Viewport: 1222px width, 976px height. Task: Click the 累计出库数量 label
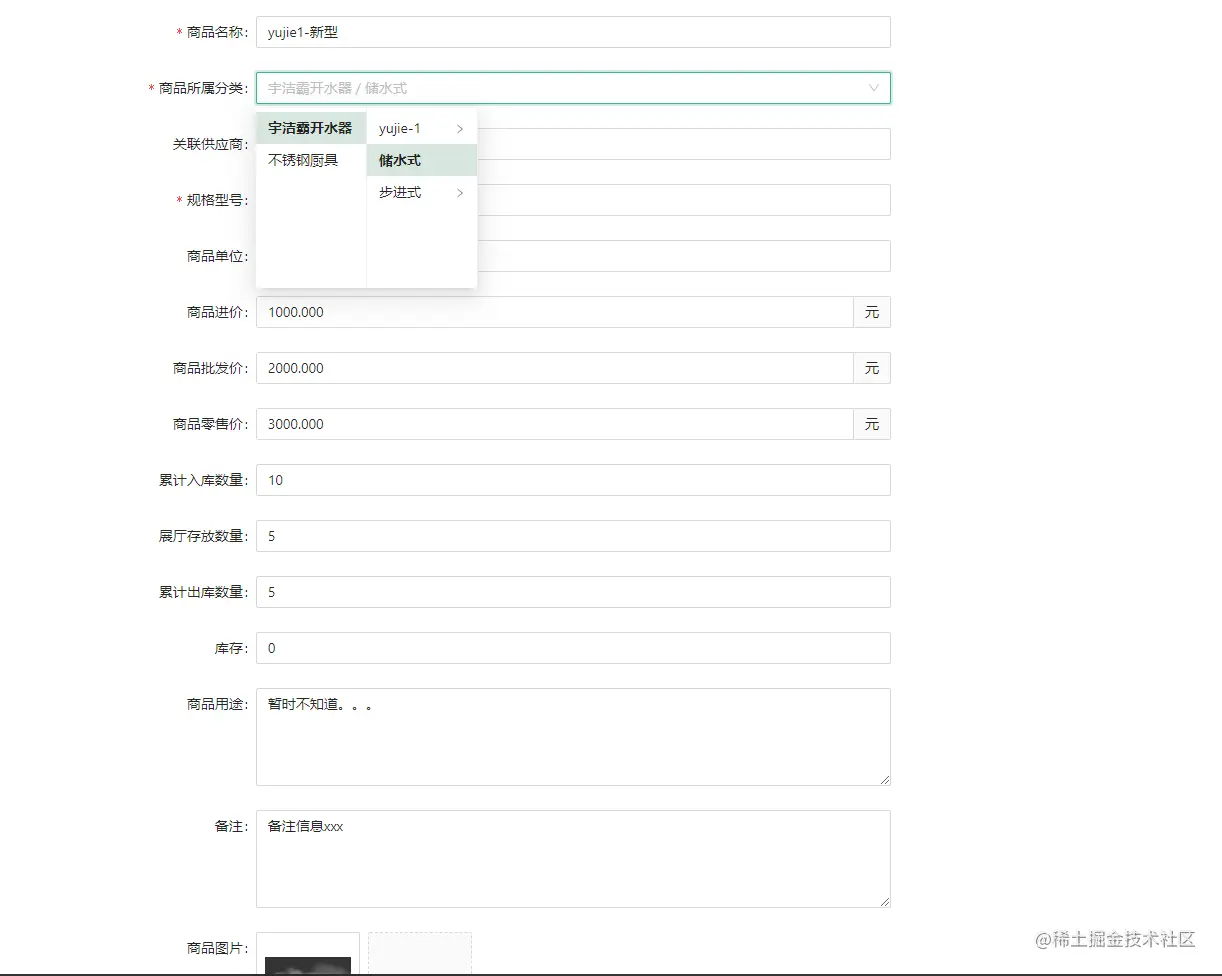(x=203, y=592)
